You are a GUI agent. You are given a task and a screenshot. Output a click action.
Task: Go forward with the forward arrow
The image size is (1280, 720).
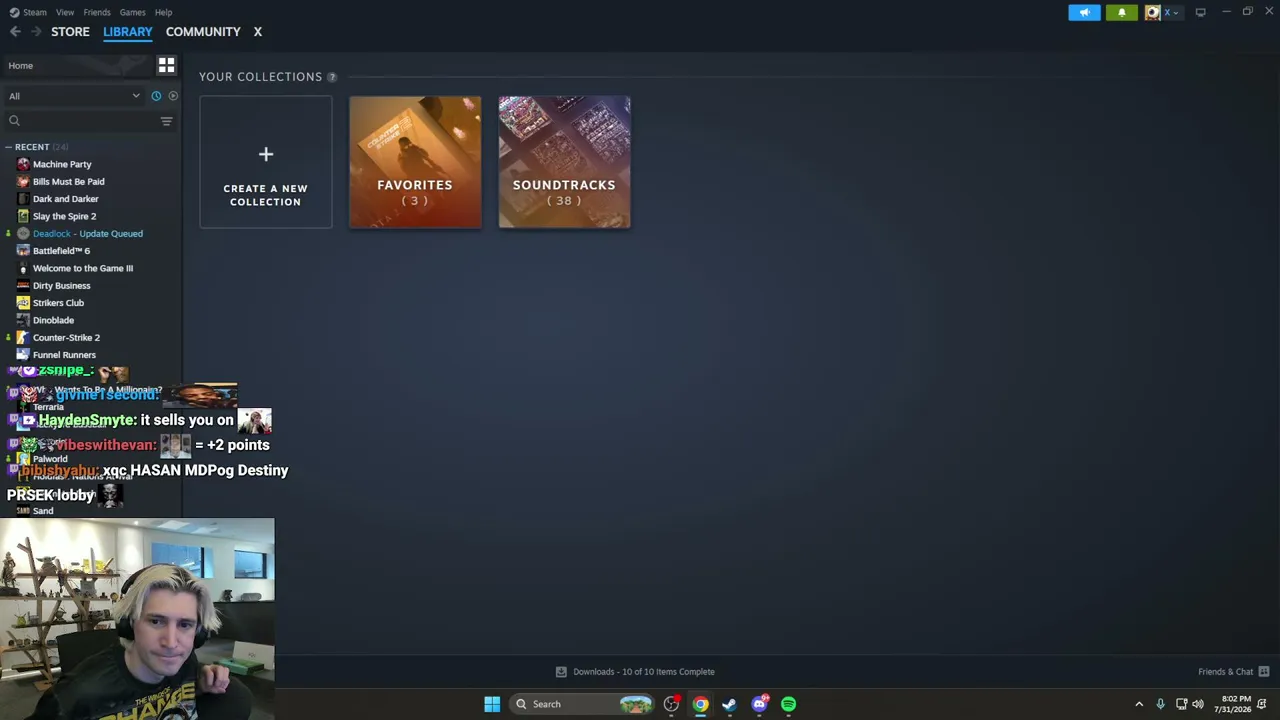coord(36,32)
